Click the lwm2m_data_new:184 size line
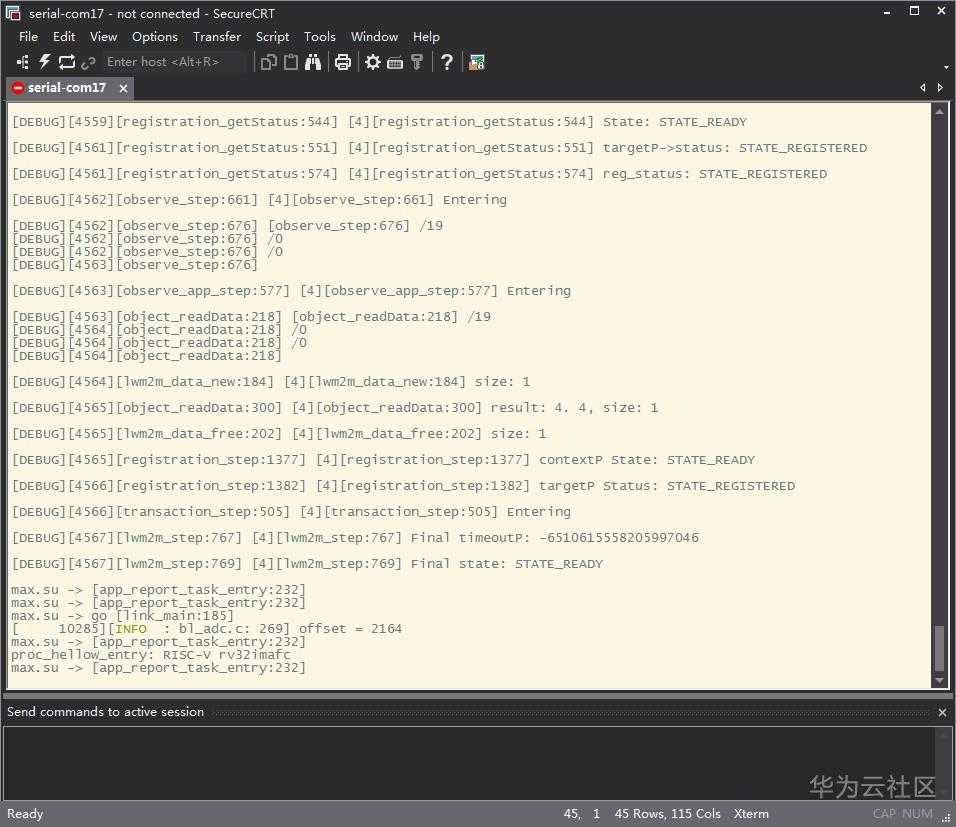Image resolution: width=956 pixels, height=827 pixels. [271, 382]
